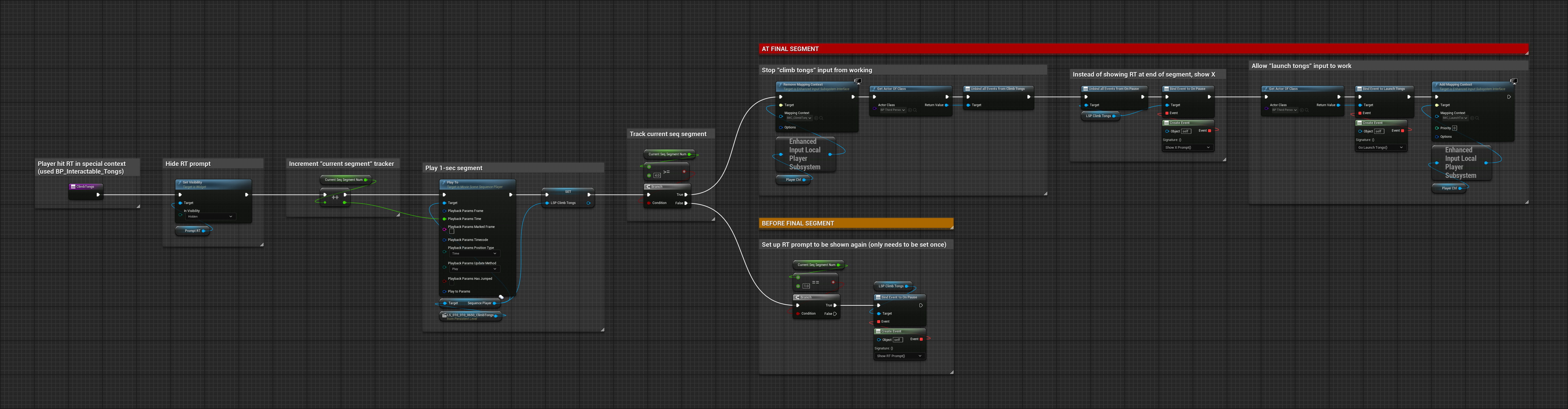Expand the Show X Prompt() signature dropdown

click(x=1188, y=147)
